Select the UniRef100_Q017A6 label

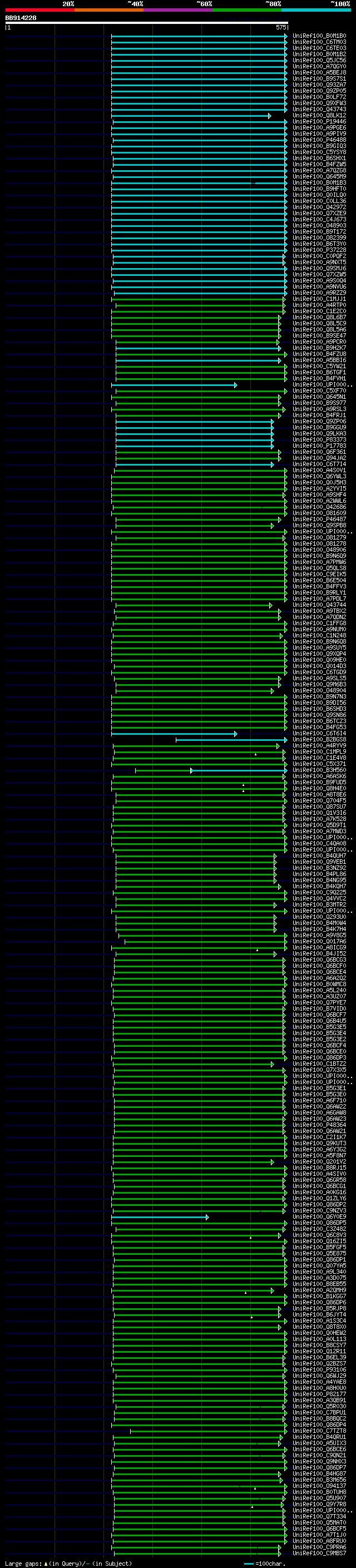(319, 942)
